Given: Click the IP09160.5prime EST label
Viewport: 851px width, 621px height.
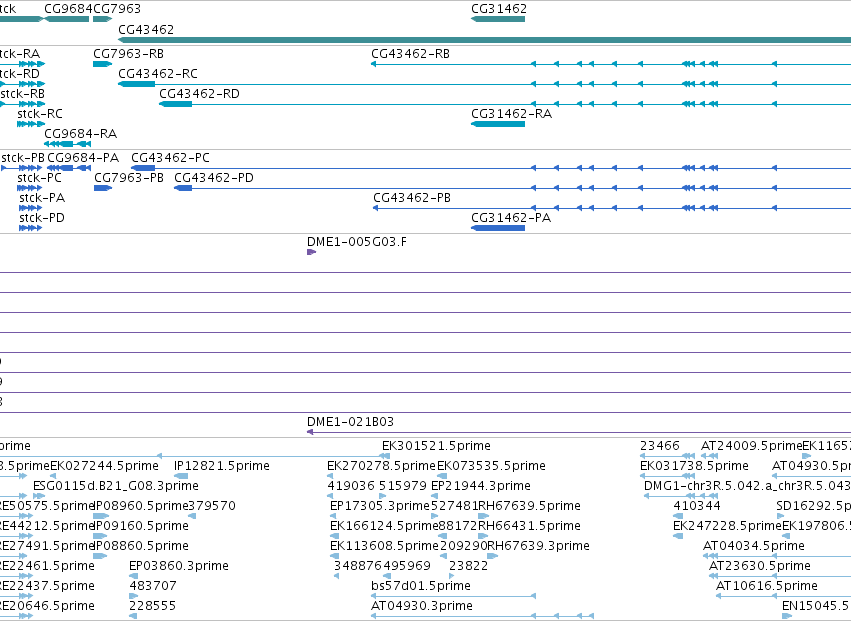Looking at the screenshot, I should (142, 527).
